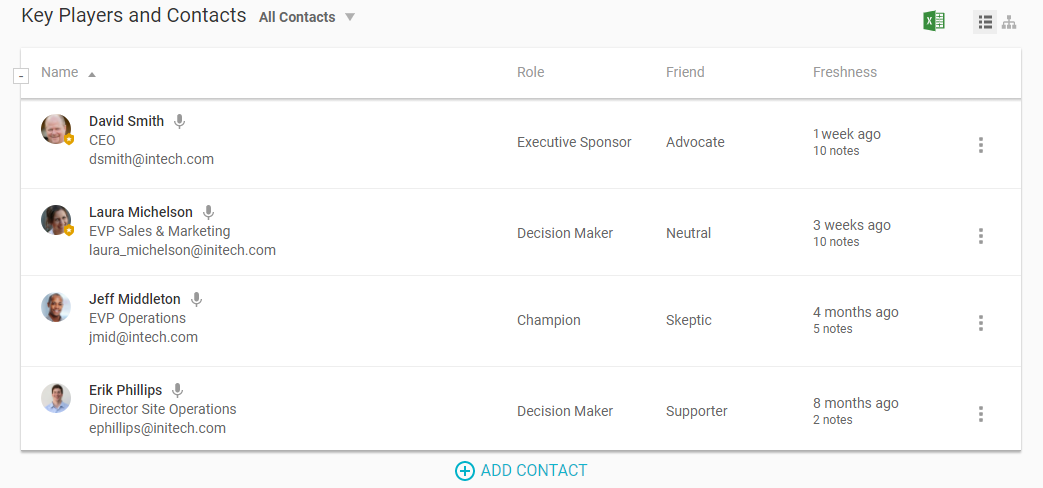
Task: Click the Role column header
Action: [x=530, y=72]
